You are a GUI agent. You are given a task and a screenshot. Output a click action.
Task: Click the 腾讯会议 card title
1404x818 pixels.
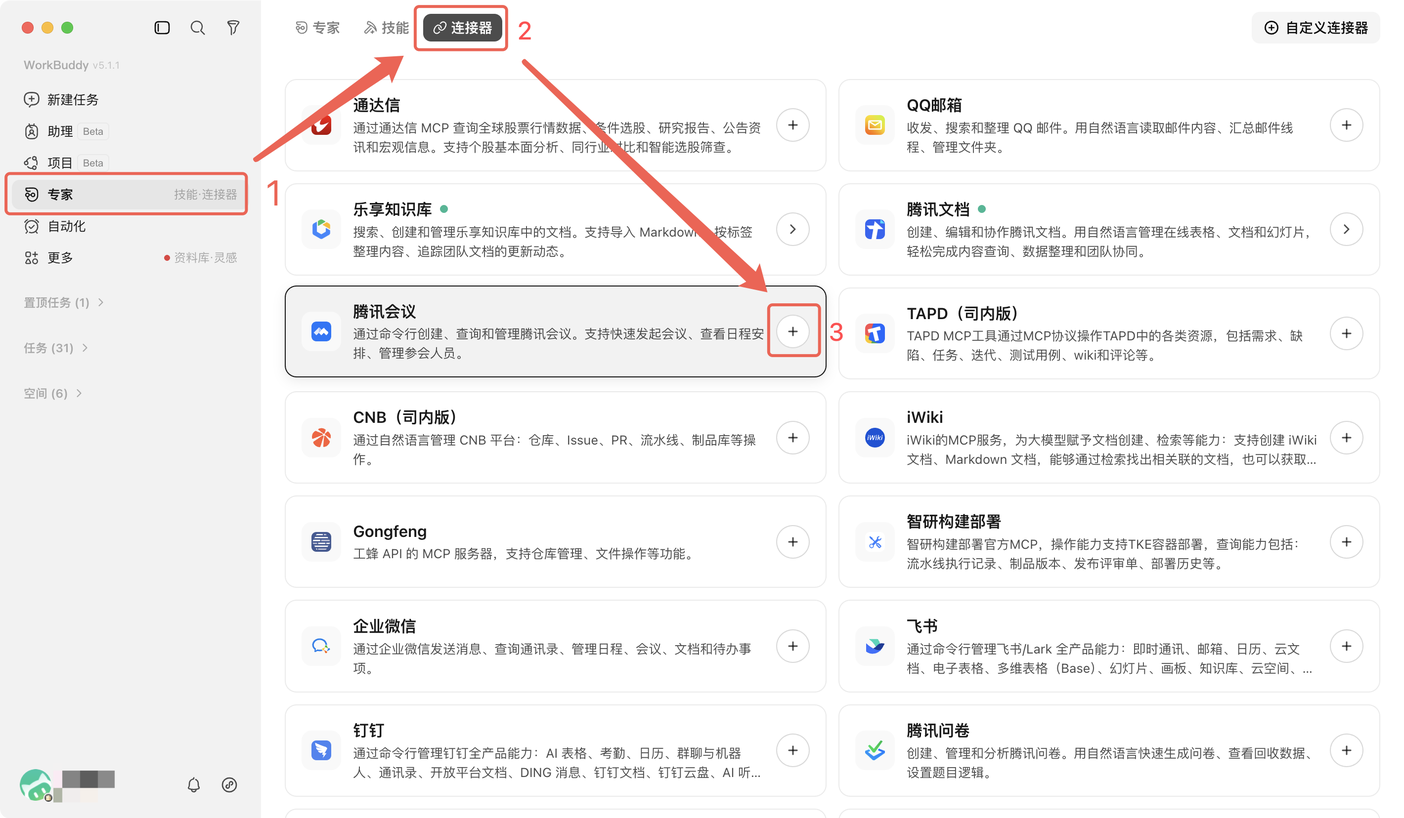click(x=384, y=313)
